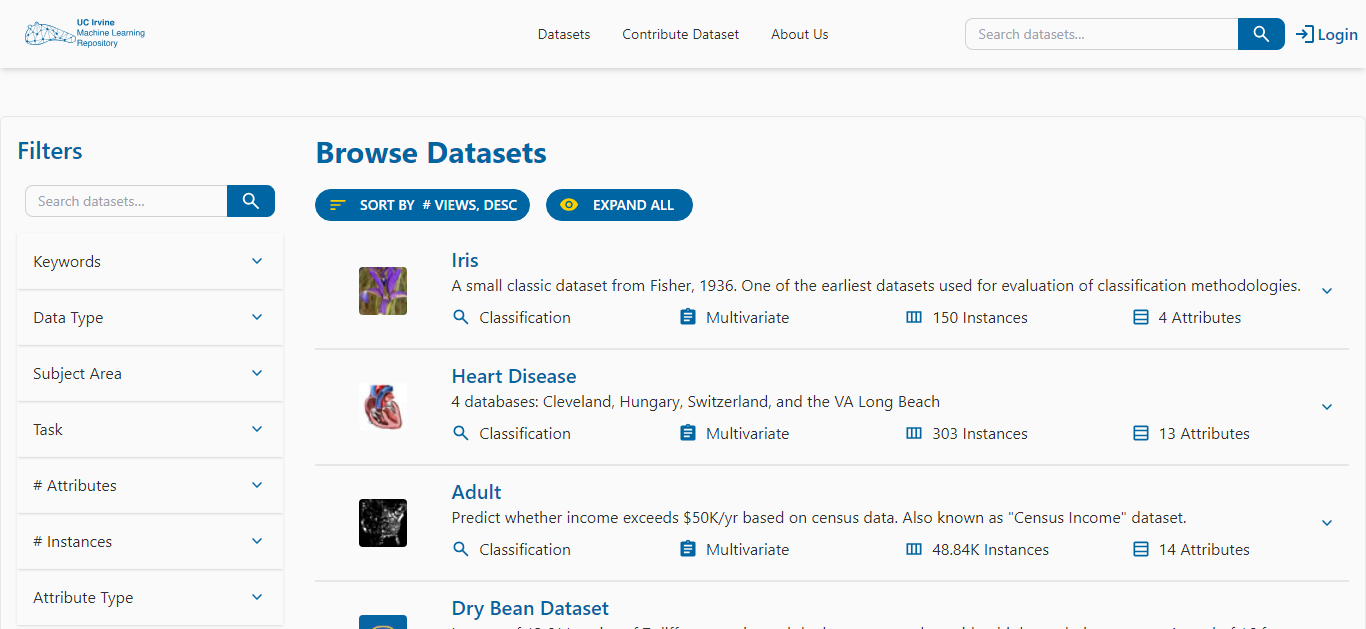Toggle Expand All dataset details

coord(619,205)
